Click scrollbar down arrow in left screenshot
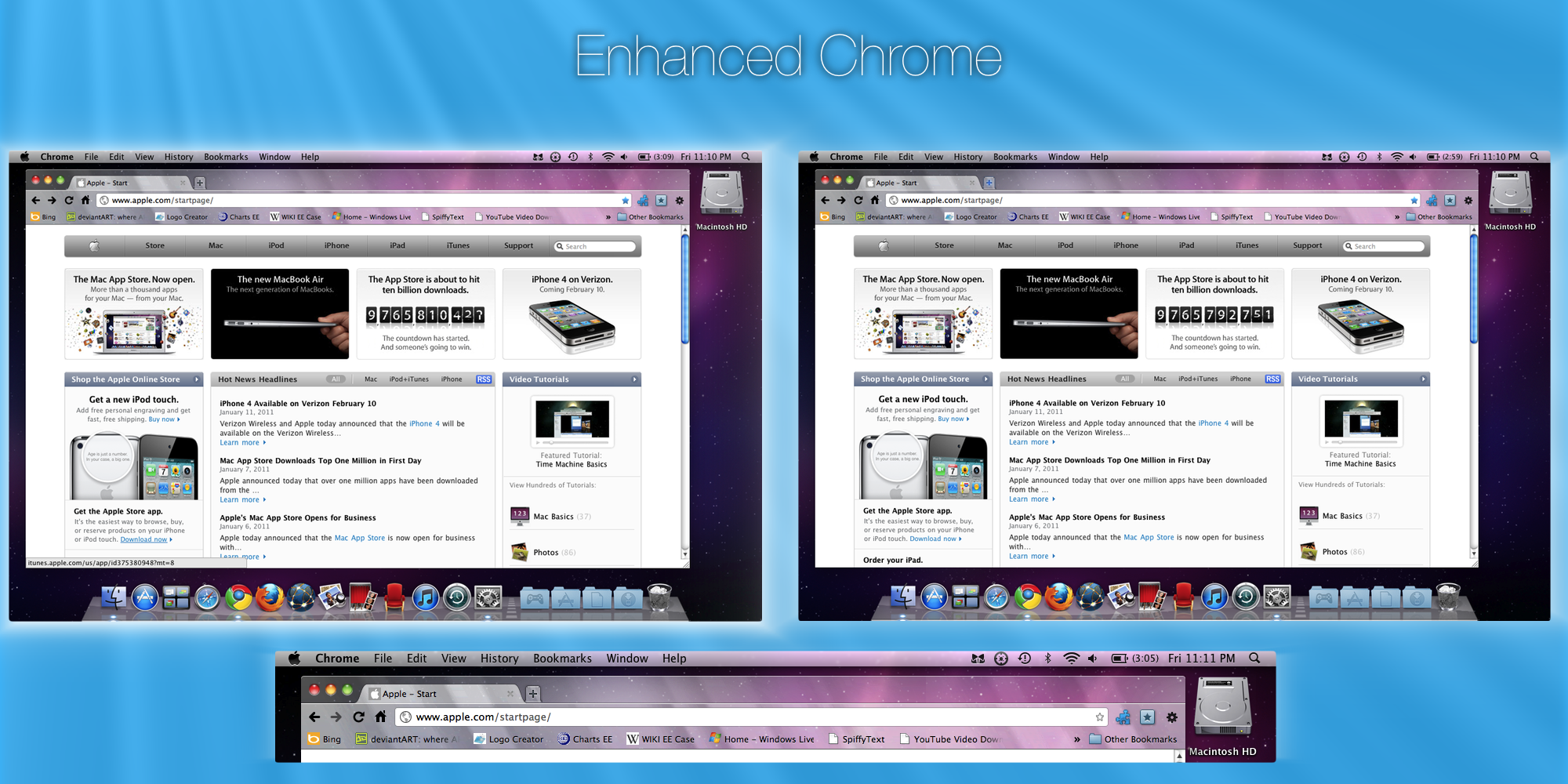 (x=685, y=554)
